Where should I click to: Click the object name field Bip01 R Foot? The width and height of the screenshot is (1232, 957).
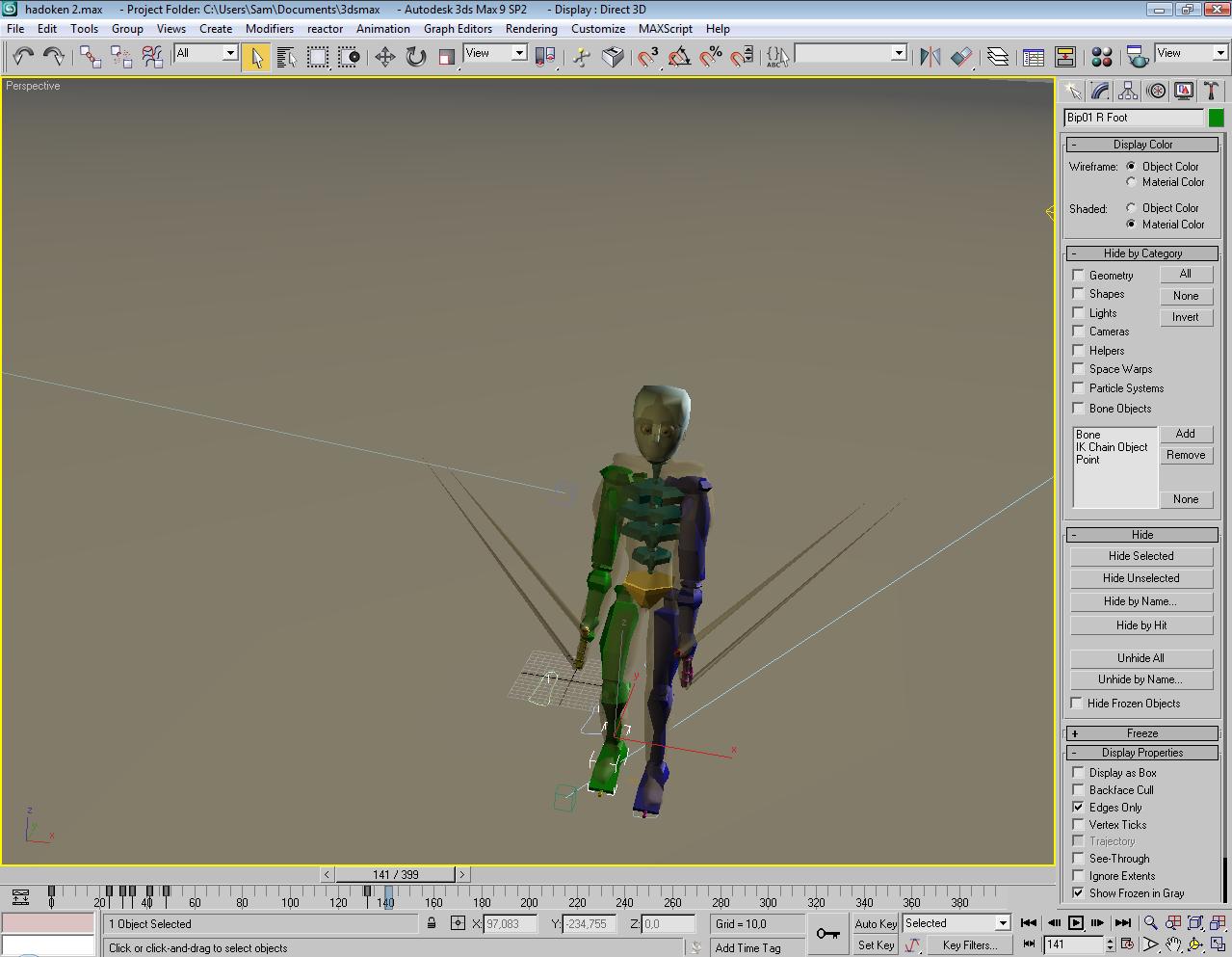point(1134,118)
